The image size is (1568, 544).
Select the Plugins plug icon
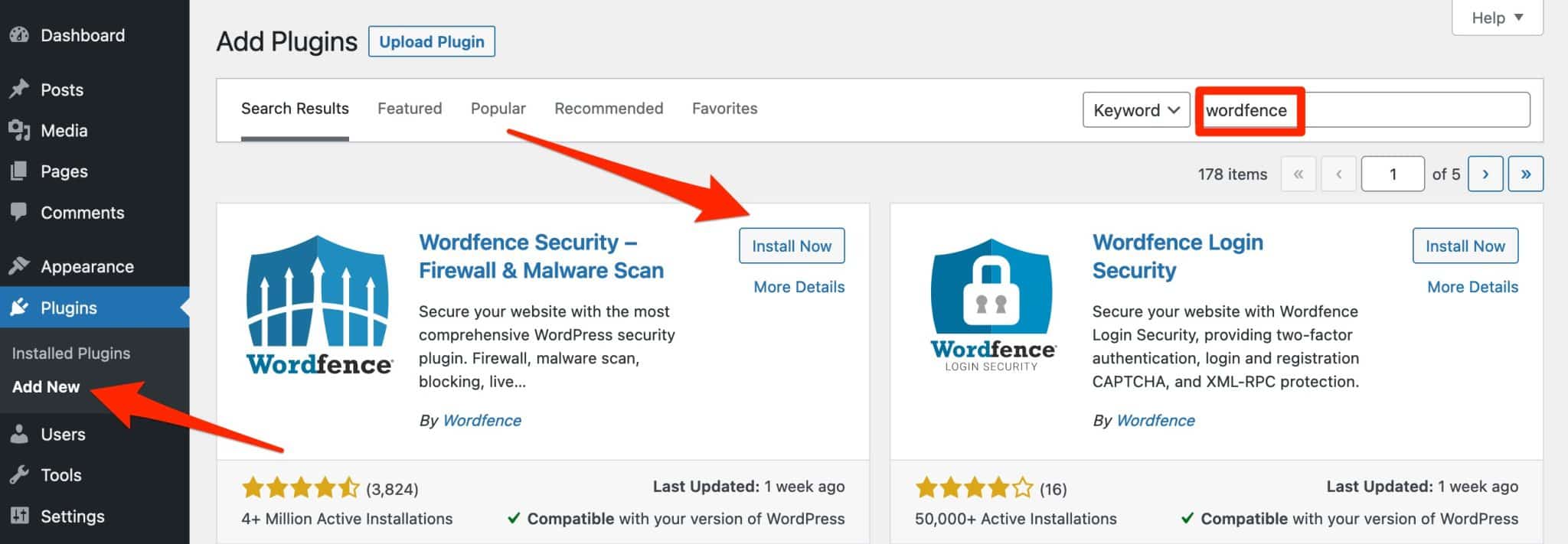tap(18, 307)
